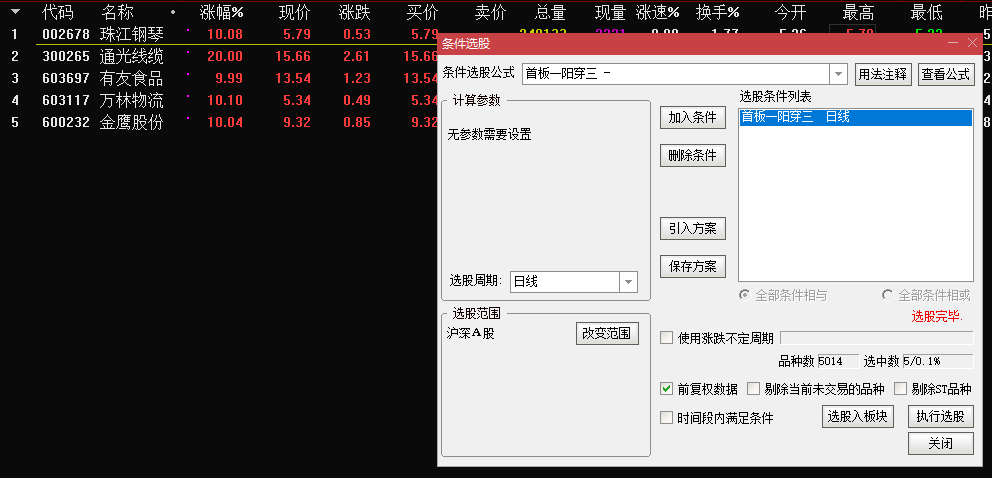
Task: Select stock row 通光线缆
Action: pyautogui.click(x=132, y=56)
